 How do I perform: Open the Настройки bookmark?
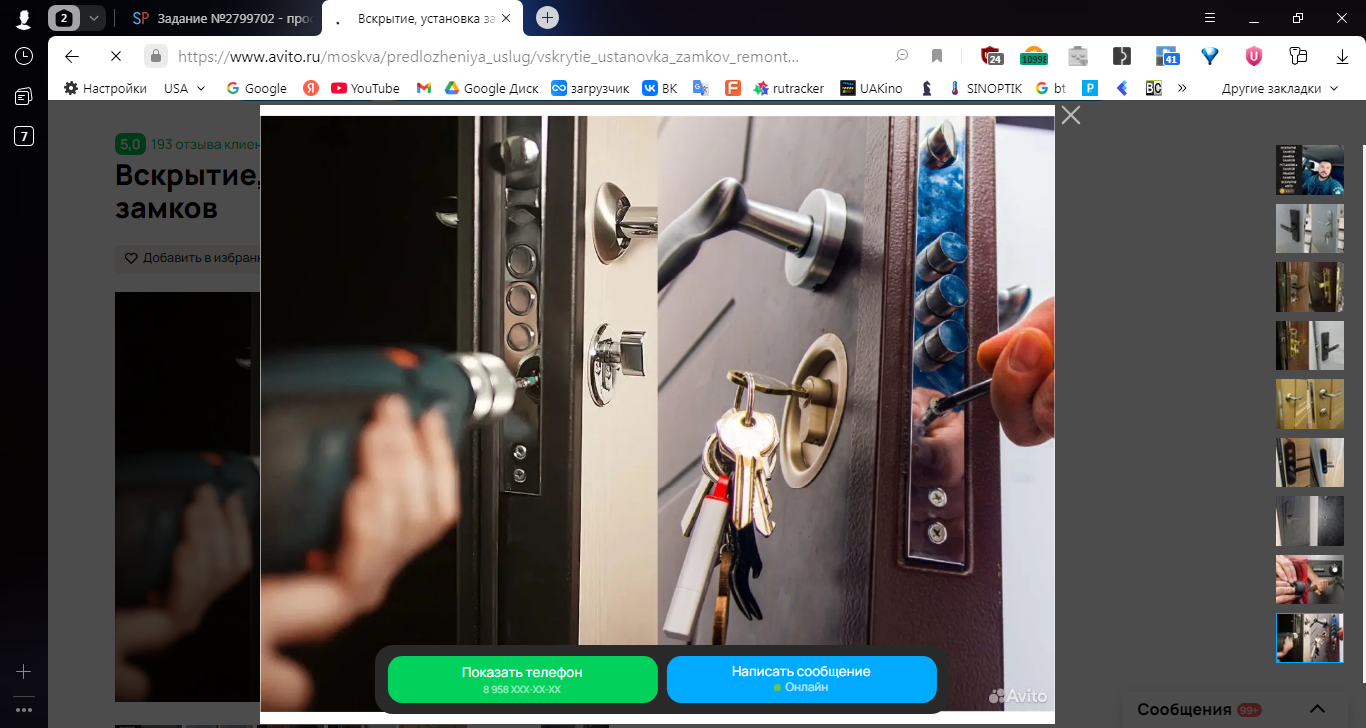tap(106, 88)
